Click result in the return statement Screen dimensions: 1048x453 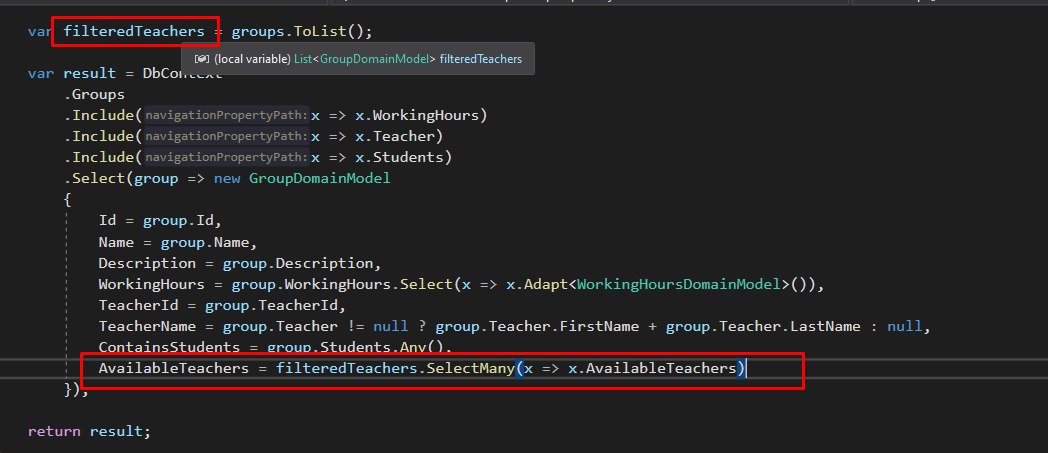point(116,431)
